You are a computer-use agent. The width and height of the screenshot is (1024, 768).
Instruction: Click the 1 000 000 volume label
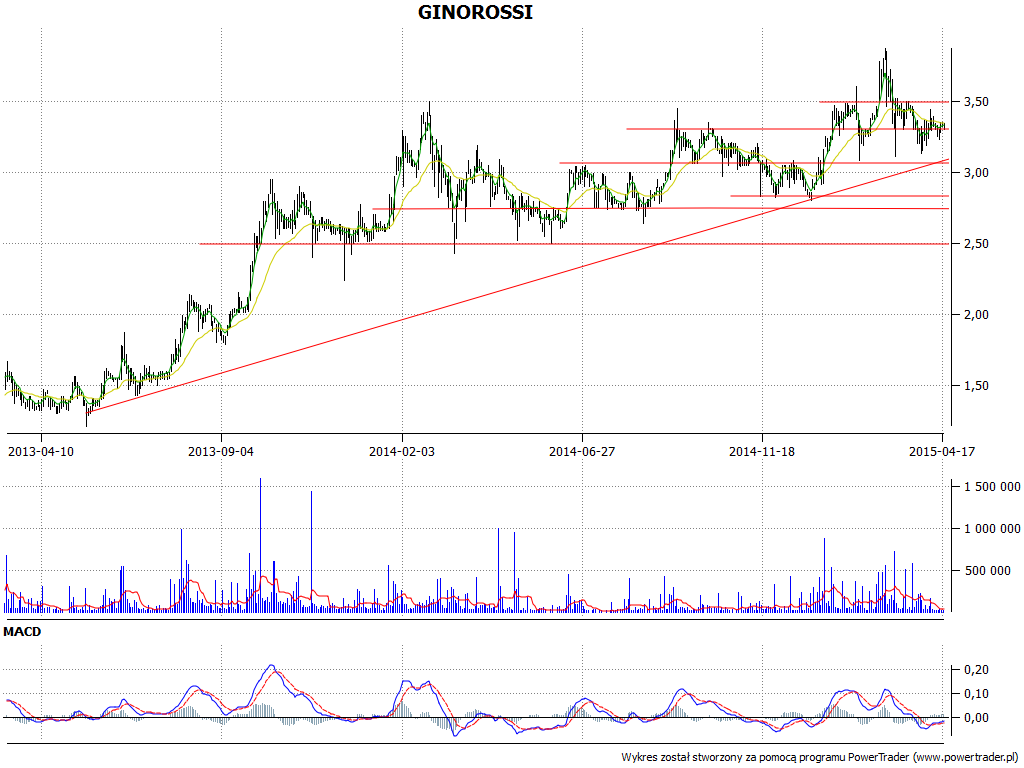coord(993,528)
